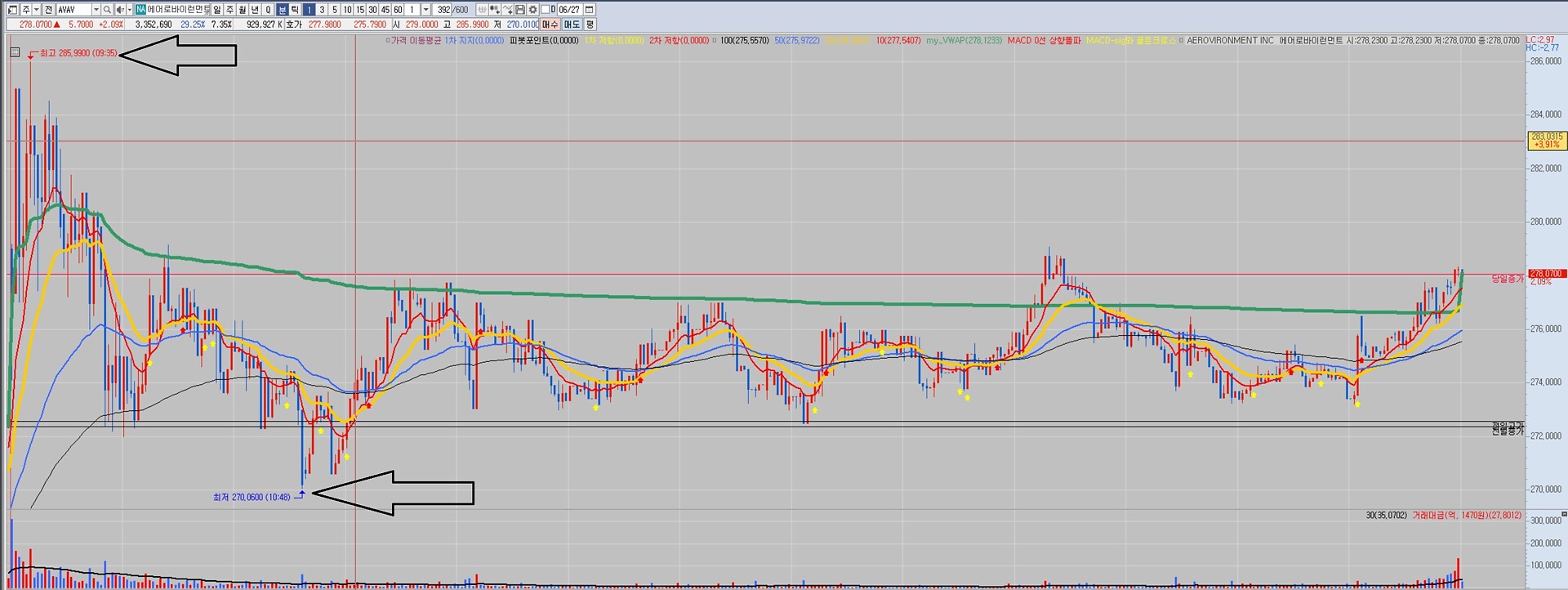Toggle the 틱 (tick) chart mode
Screen dimensions: 1568x590
[x=295, y=10]
